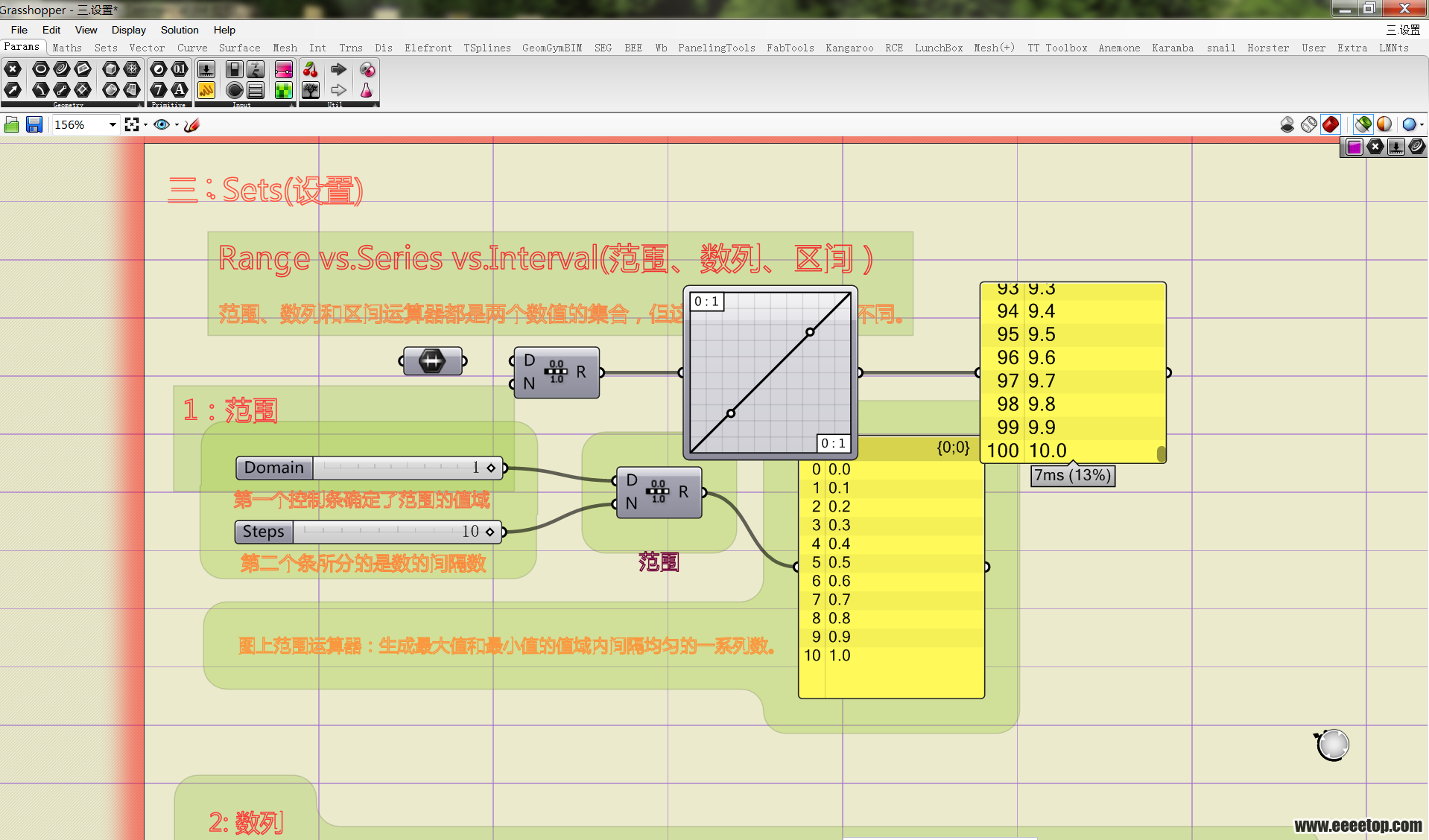
Task: Select the pink flask Jump util icon
Action: pos(367,90)
